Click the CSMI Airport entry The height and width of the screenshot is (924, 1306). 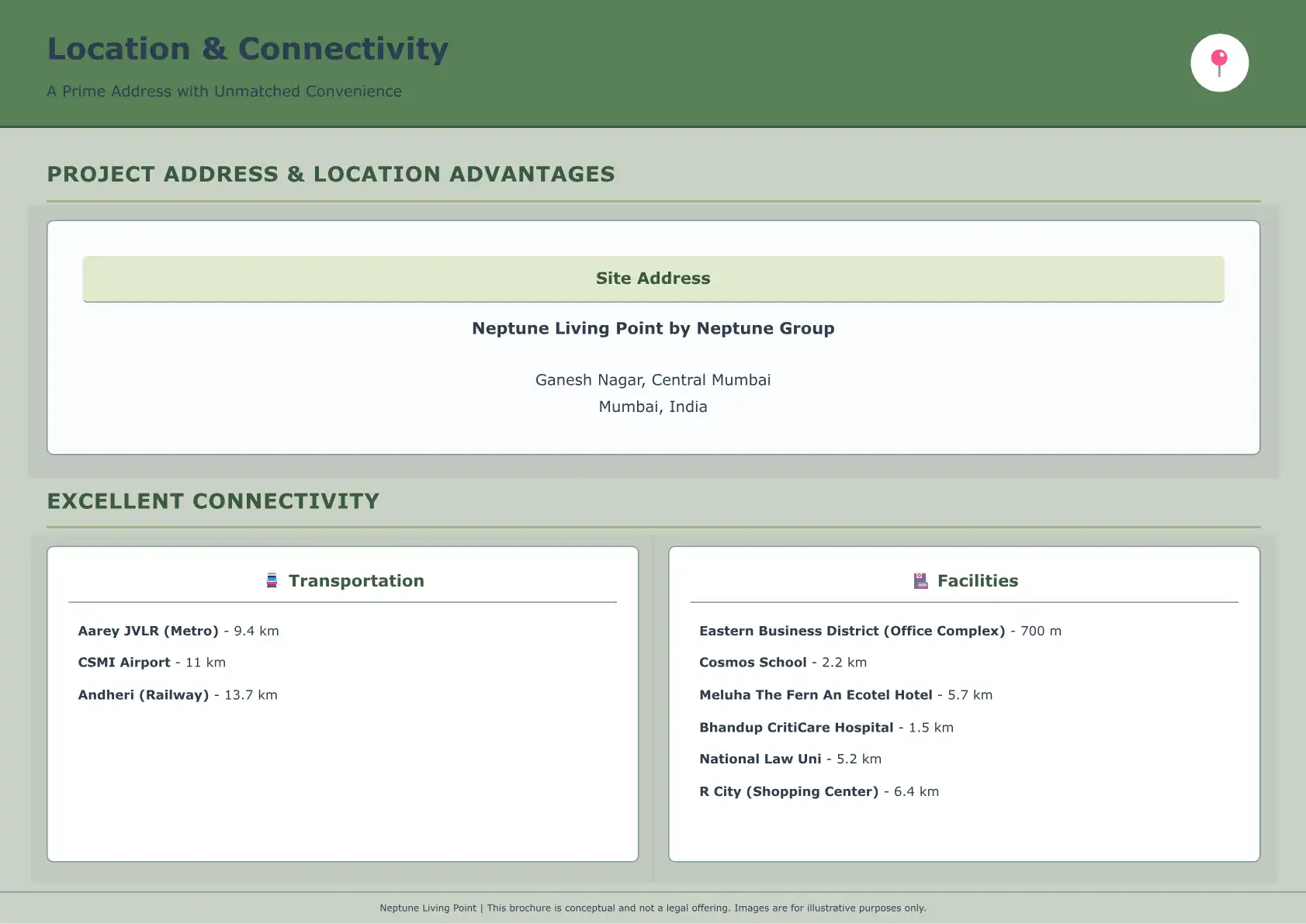151,663
